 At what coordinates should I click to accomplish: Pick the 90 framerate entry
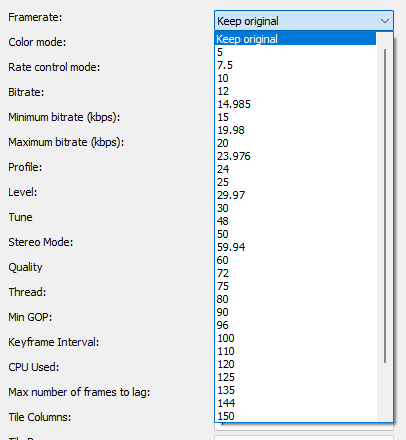(x=295, y=312)
